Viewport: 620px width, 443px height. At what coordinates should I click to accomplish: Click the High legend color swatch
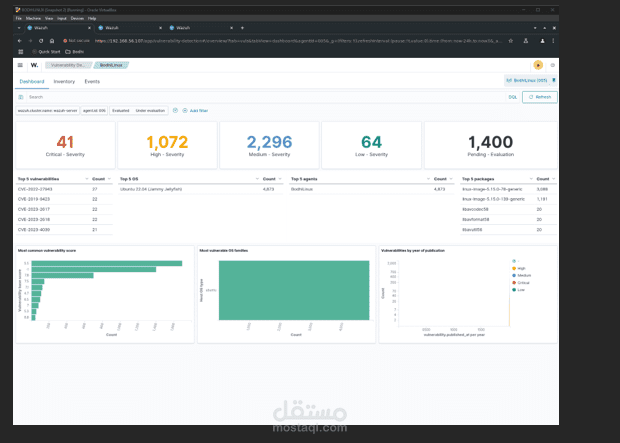click(514, 269)
